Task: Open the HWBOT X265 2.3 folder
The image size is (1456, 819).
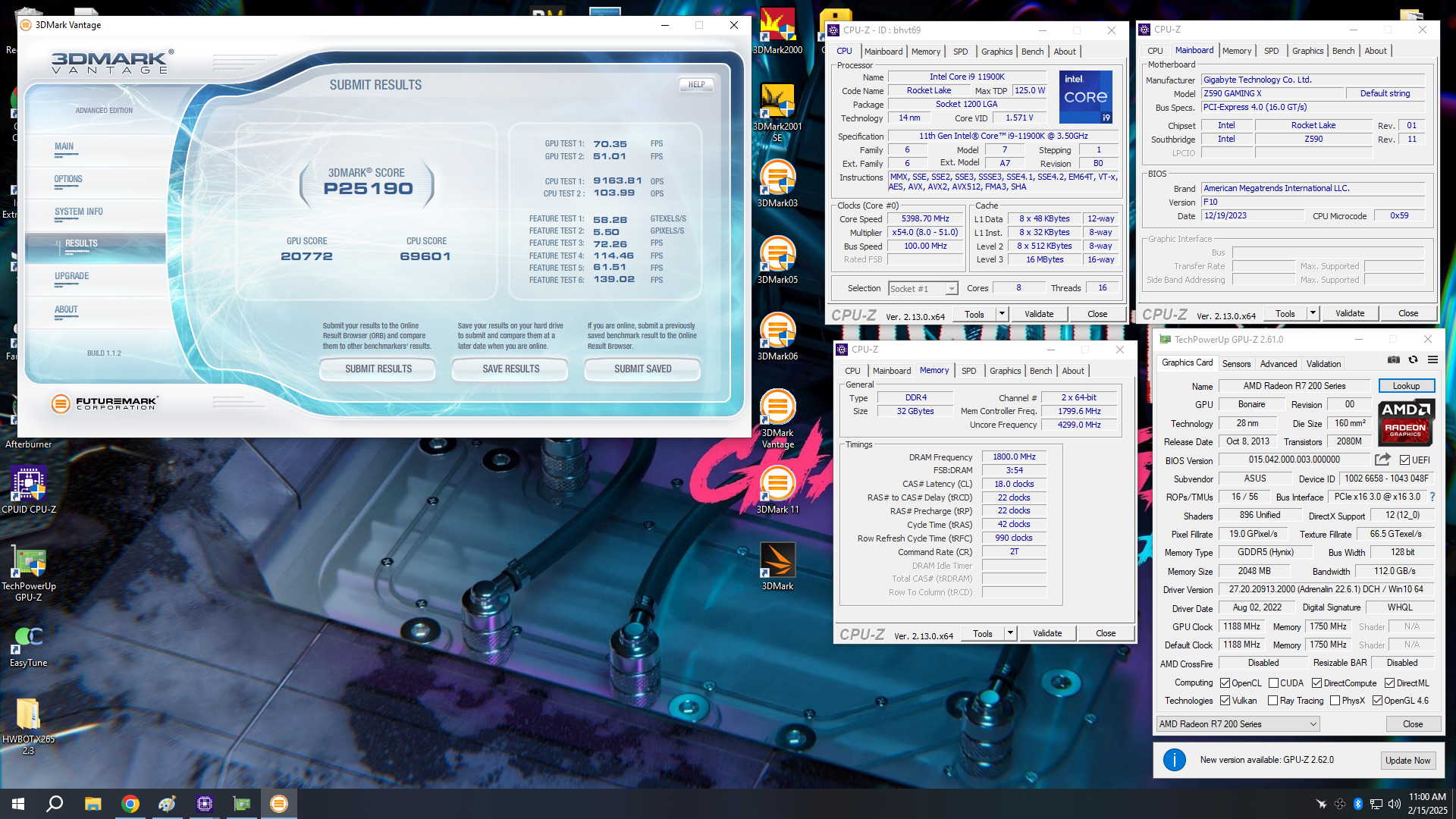Action: pos(29,725)
